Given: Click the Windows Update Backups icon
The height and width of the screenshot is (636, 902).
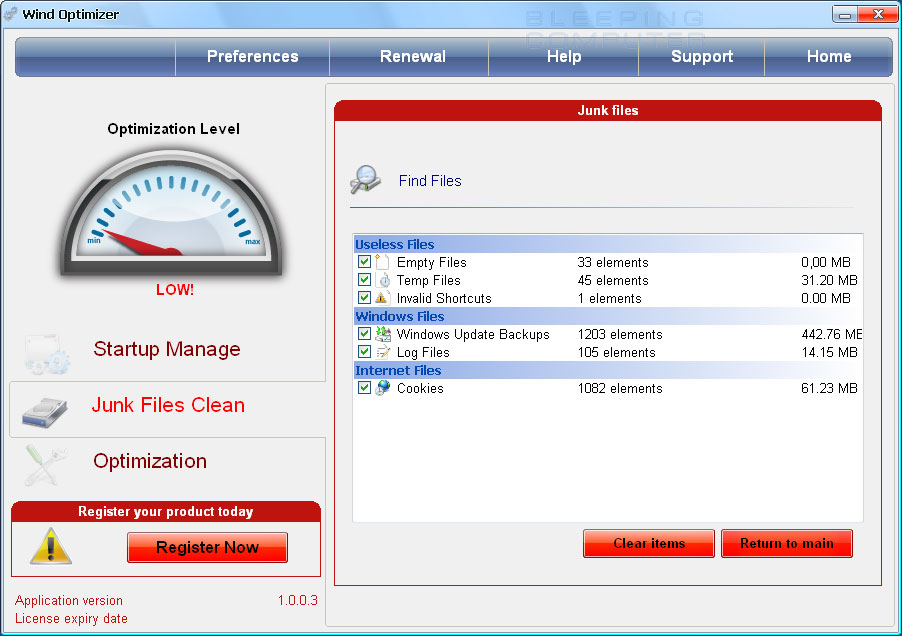Looking at the screenshot, I should point(382,334).
